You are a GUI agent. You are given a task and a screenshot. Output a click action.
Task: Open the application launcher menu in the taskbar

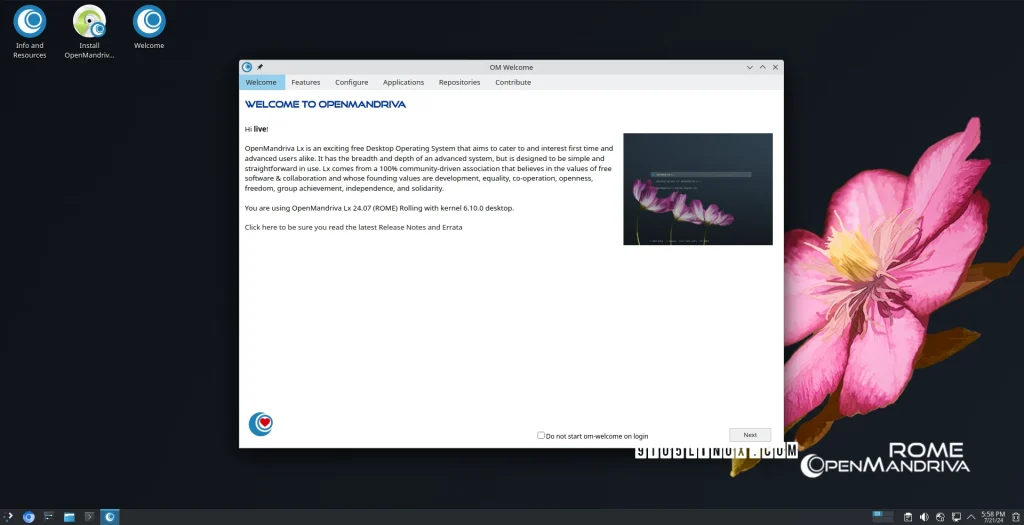coord(29,517)
